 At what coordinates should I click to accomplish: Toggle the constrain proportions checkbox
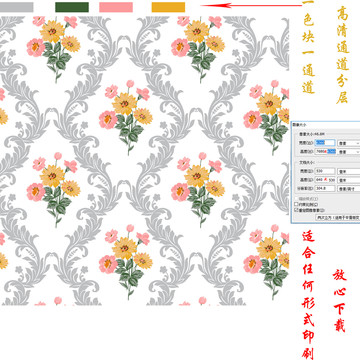(x=296, y=204)
